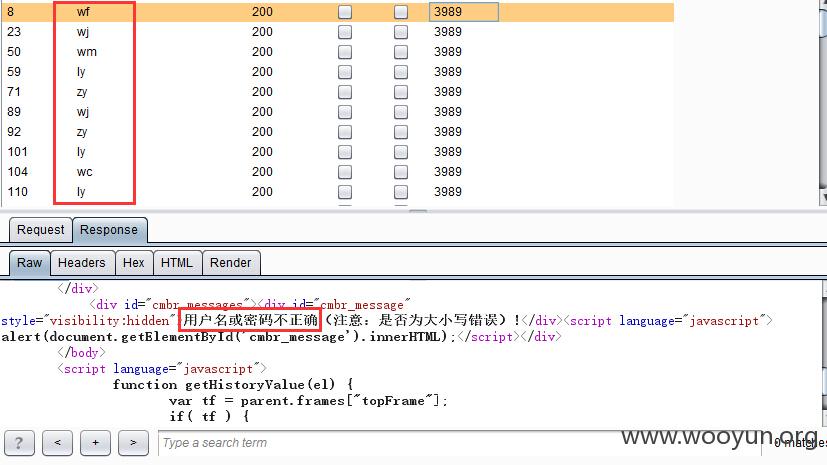Enable the first checkbox in request 101 row
This screenshot has height=465, width=827.
click(345, 152)
